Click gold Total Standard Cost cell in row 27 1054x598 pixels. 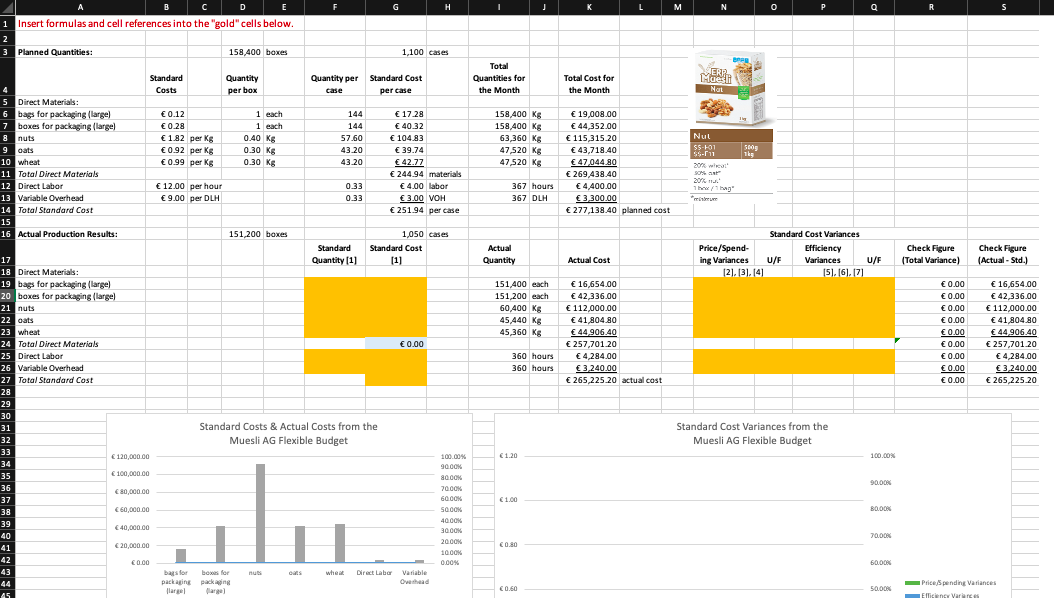point(396,380)
